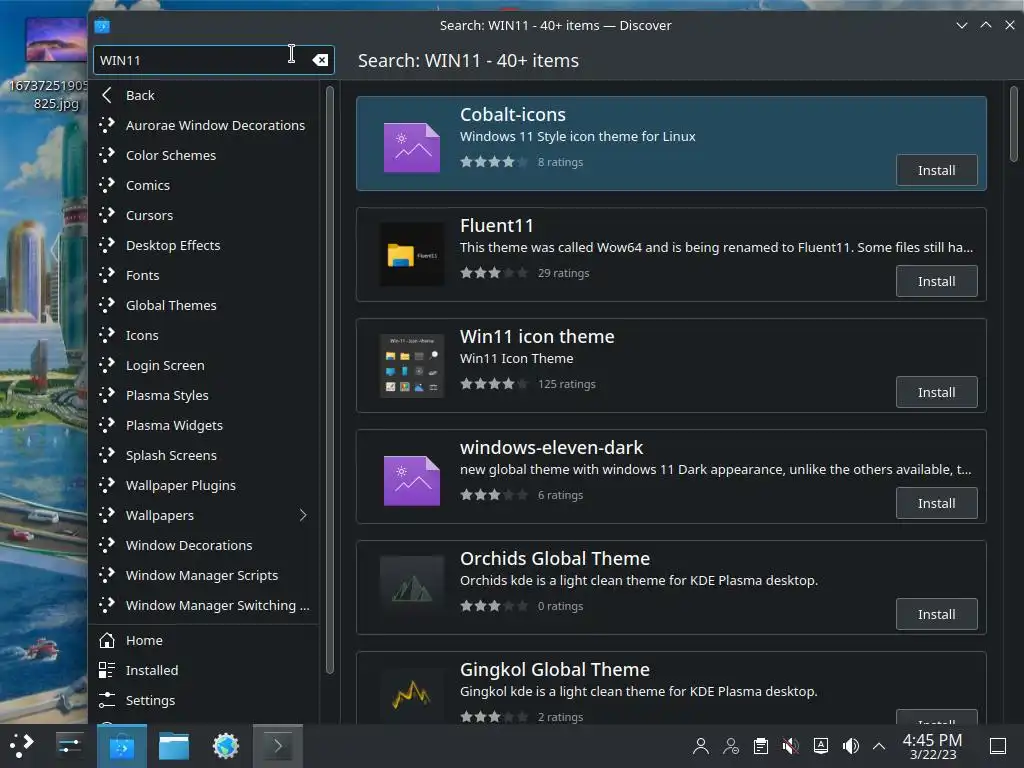Click the Gingkol Global Theme icon

411,695
